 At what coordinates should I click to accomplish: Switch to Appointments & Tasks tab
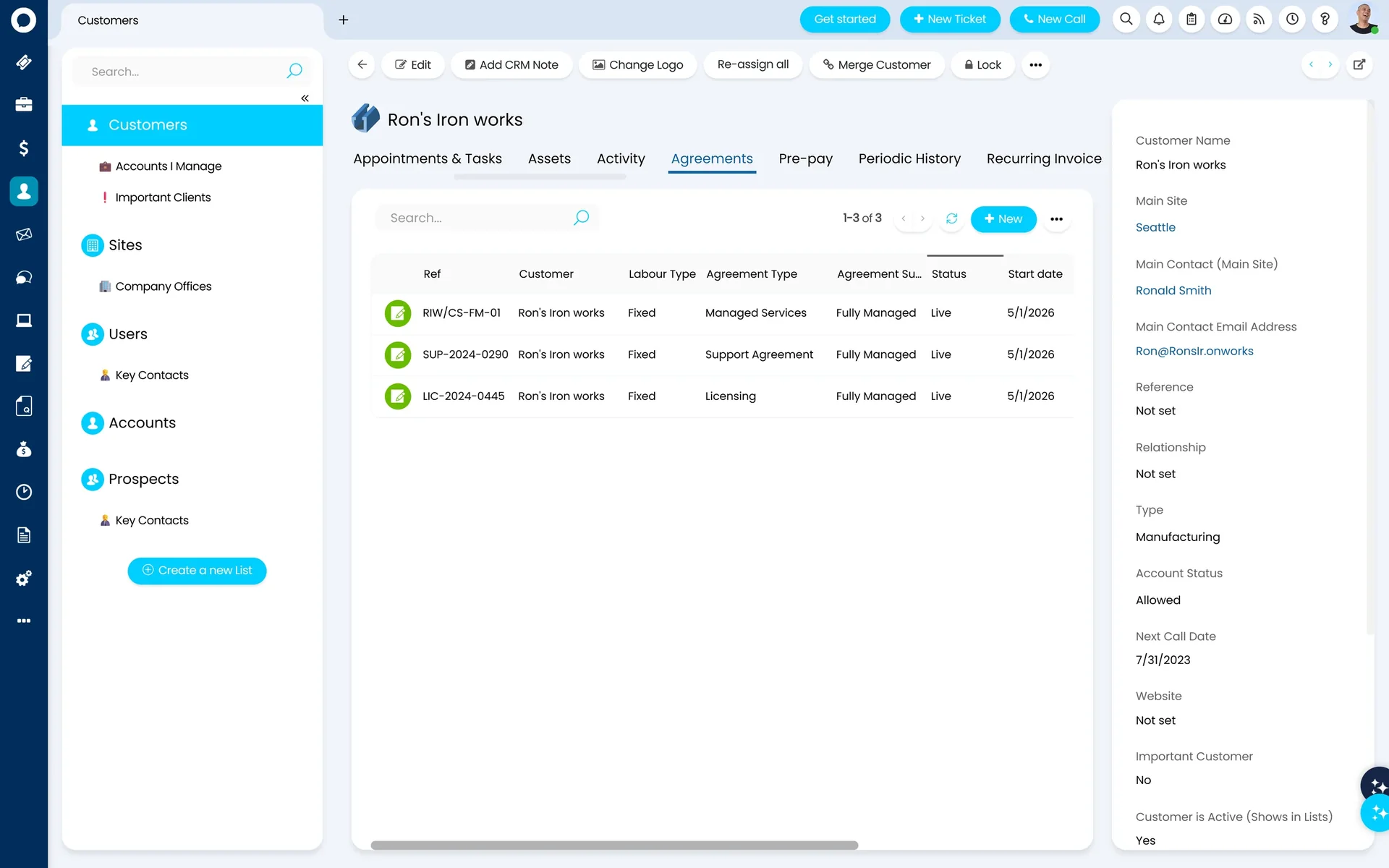[428, 158]
